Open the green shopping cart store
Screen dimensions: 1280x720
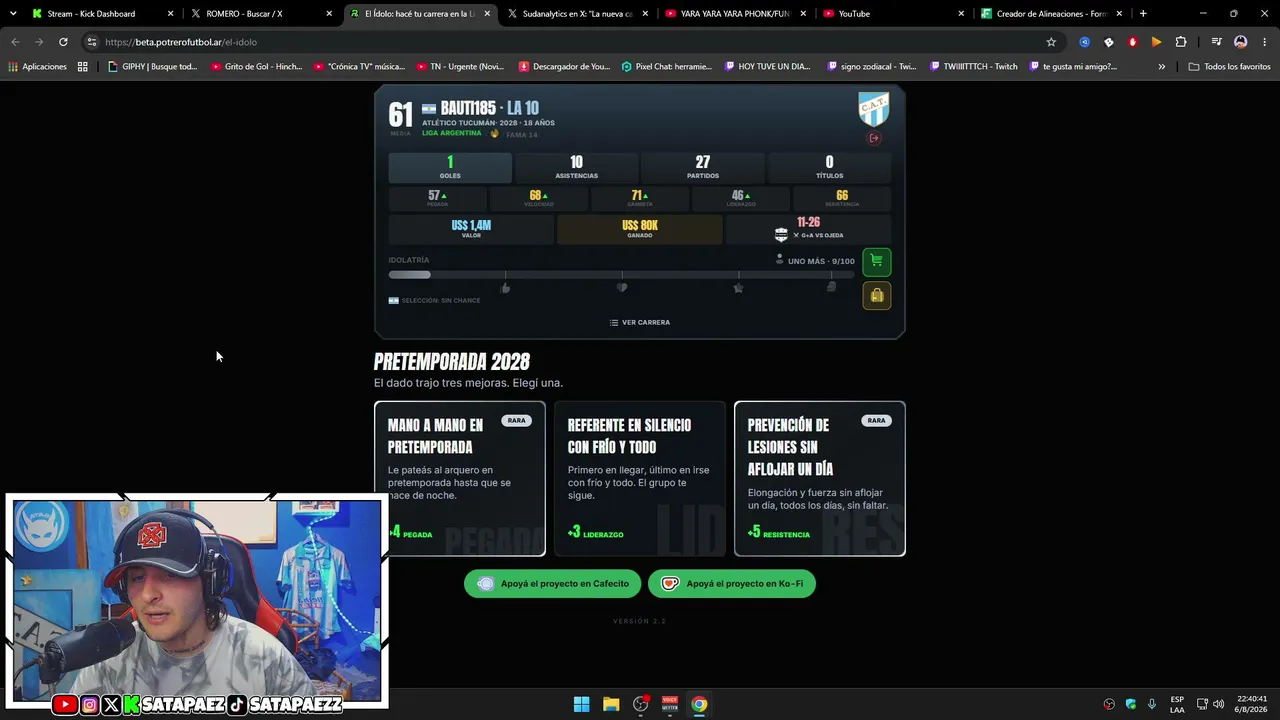click(x=876, y=262)
